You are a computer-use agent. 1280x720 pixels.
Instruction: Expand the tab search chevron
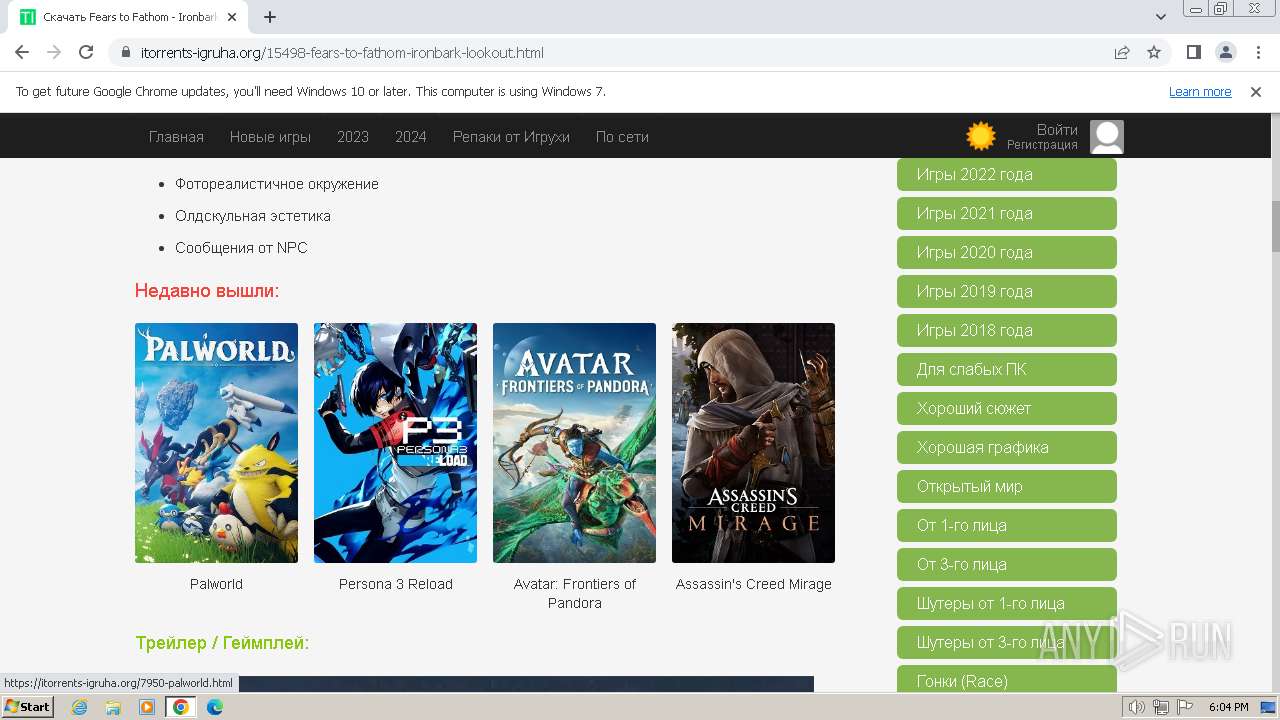[1161, 17]
